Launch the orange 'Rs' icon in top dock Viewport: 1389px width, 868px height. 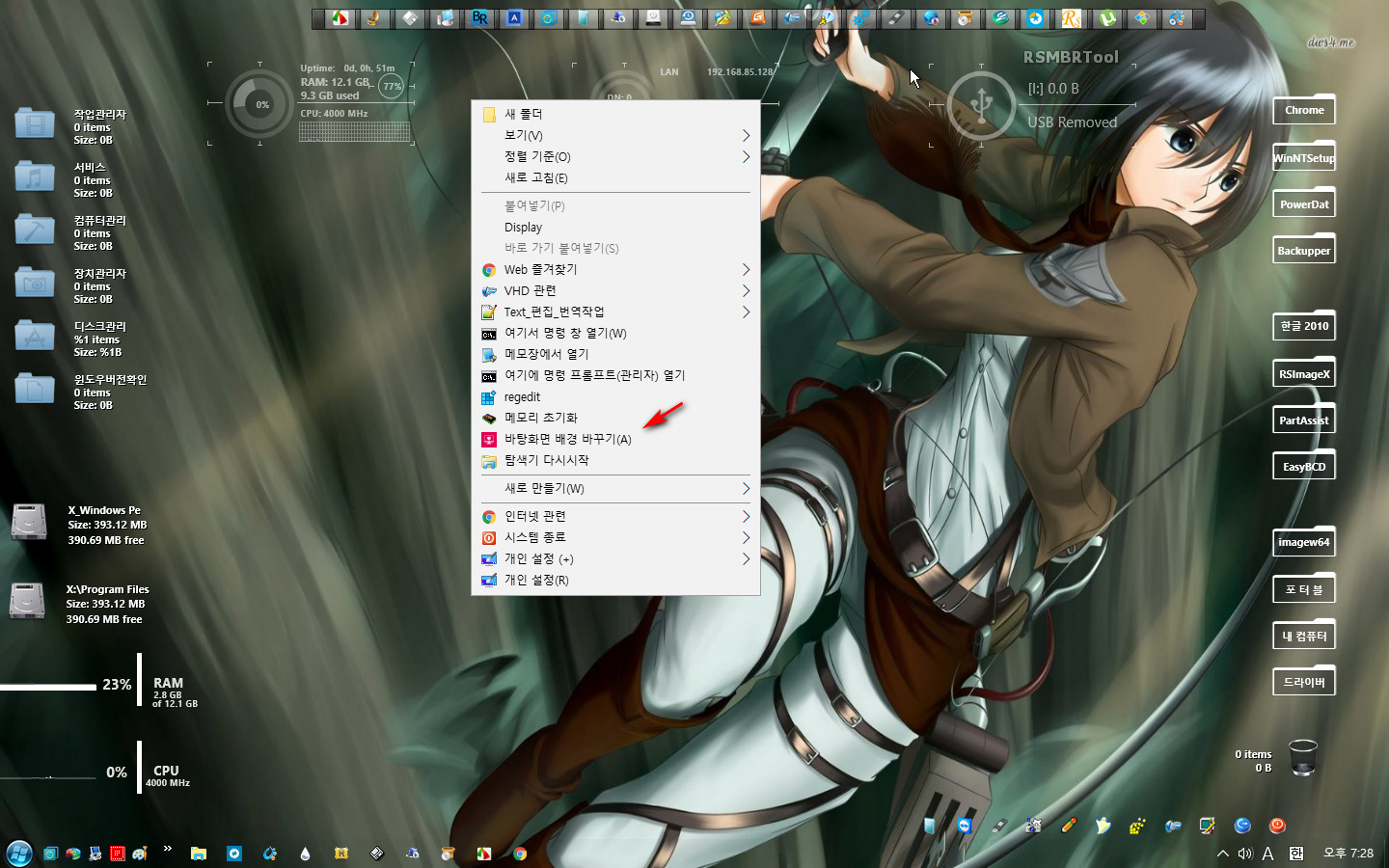click(x=1072, y=17)
